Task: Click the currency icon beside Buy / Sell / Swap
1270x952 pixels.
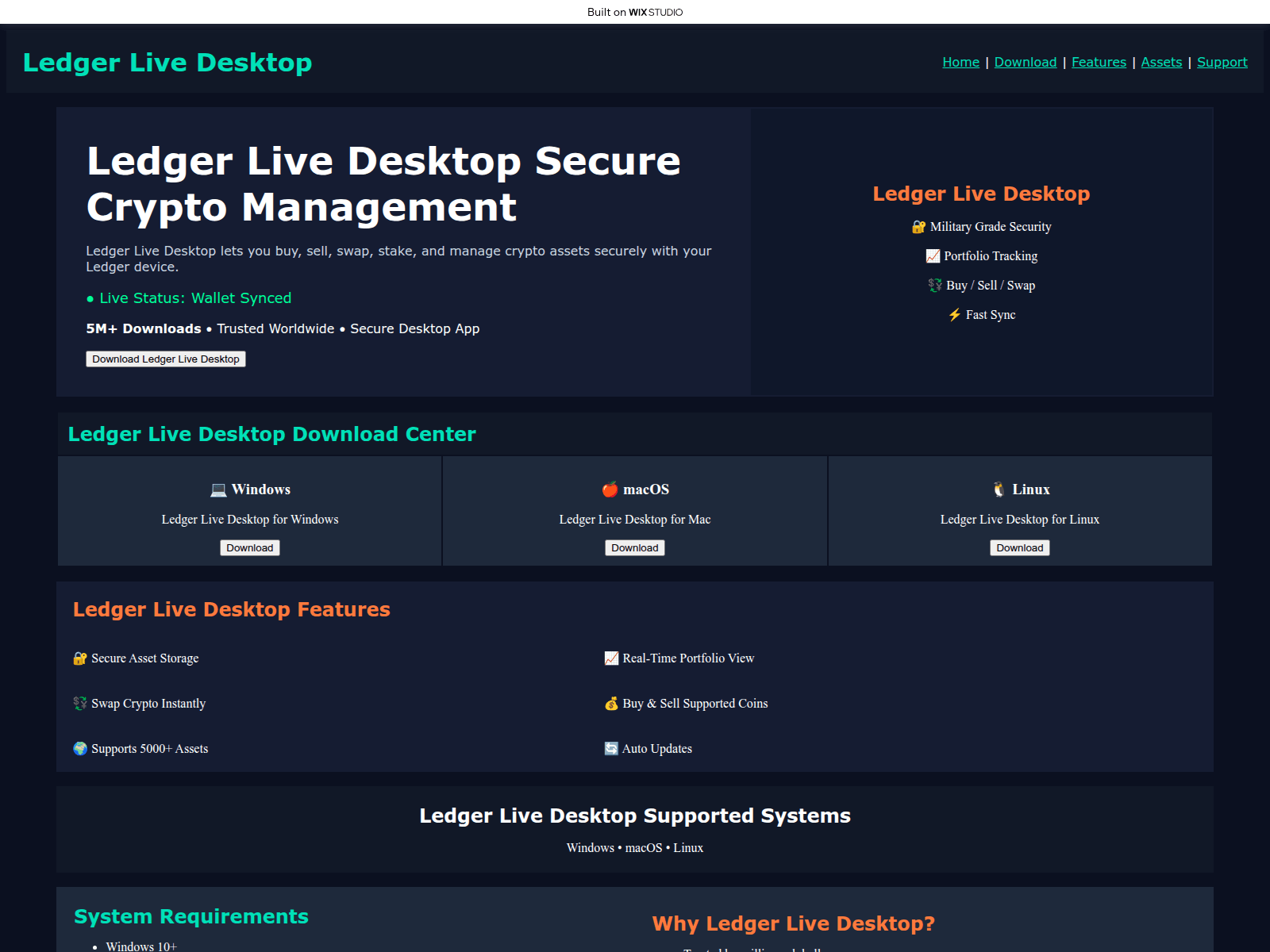Action: pyautogui.click(x=935, y=286)
